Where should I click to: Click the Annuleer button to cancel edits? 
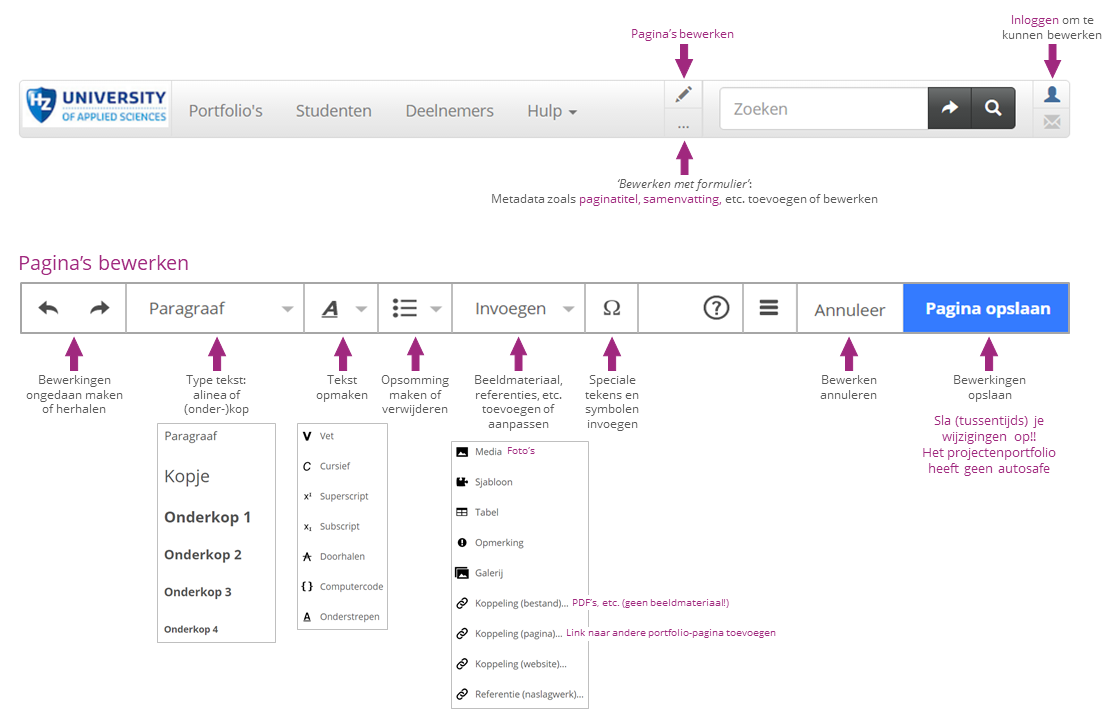pos(849,308)
